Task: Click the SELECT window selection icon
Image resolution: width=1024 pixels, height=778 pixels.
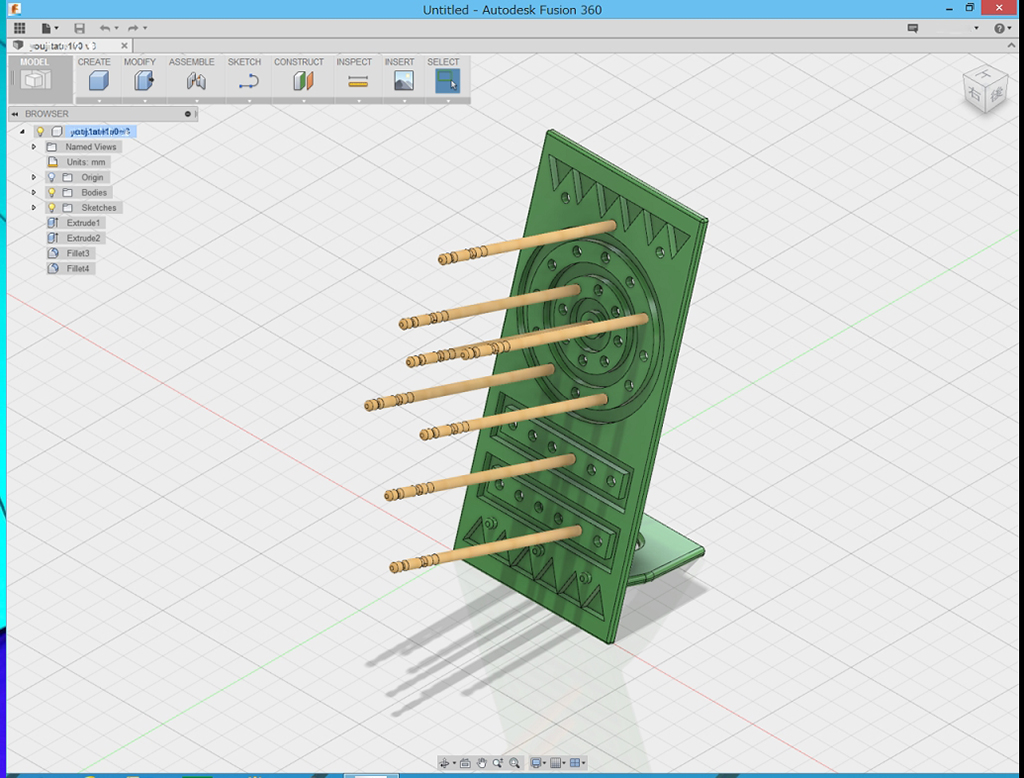Action: (447, 81)
